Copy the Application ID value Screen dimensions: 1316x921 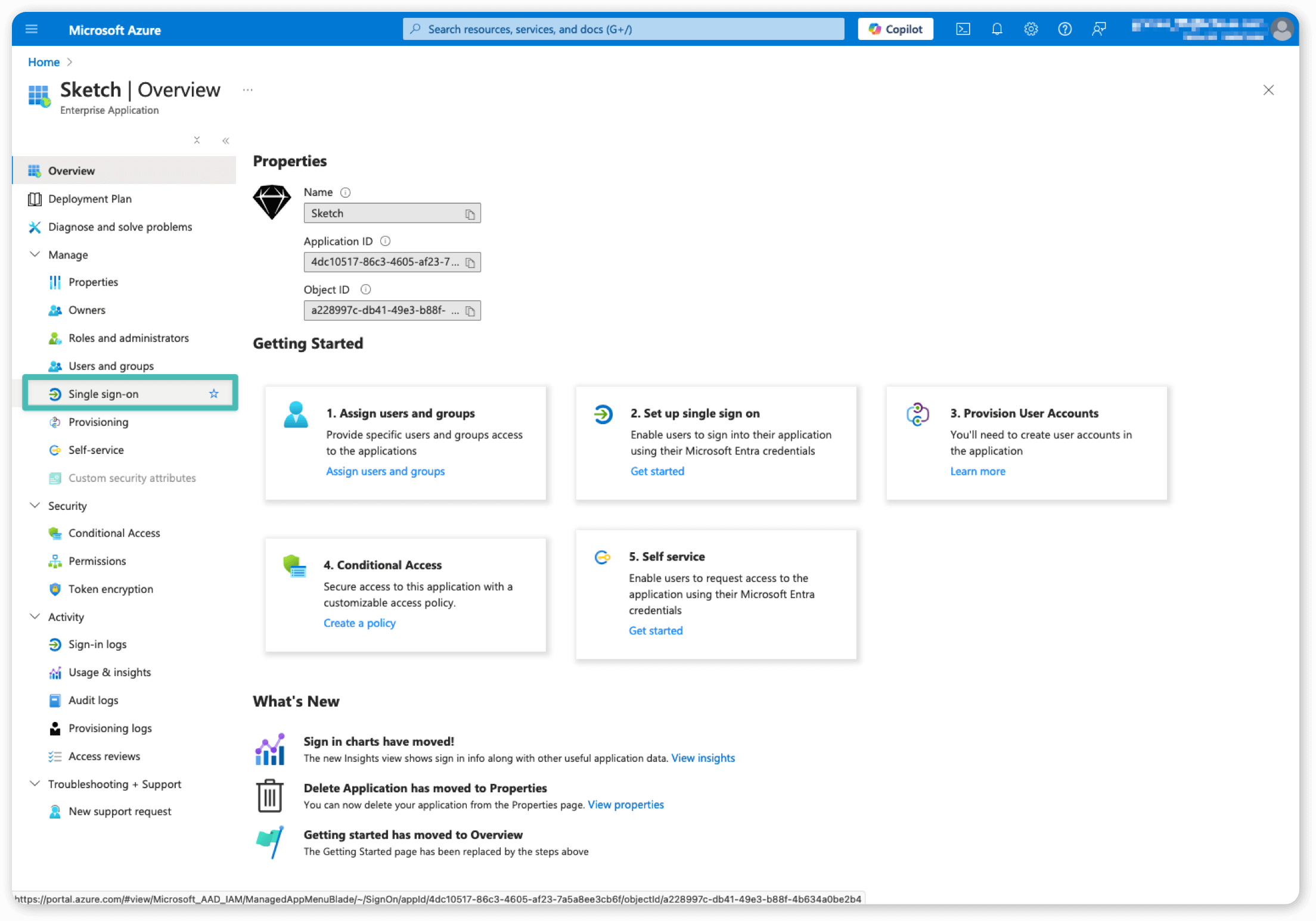470,262
